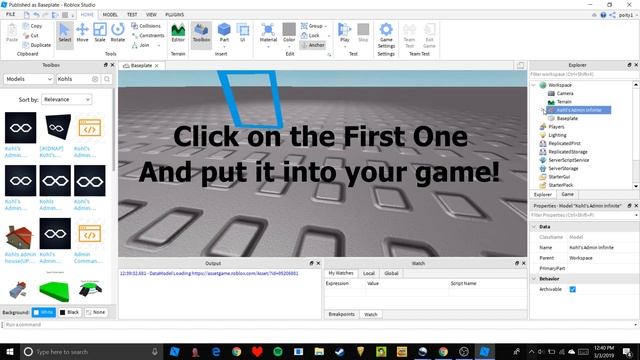Screen dimensions: 640x360
Task: Click the Paste button
Action: coord(12,33)
